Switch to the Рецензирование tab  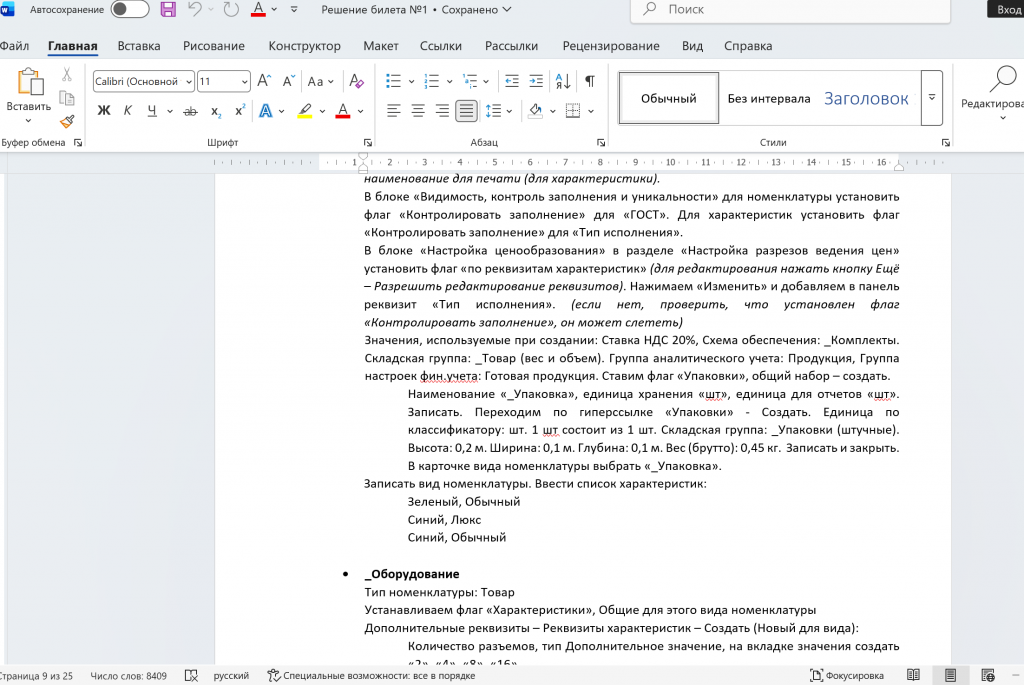click(610, 46)
